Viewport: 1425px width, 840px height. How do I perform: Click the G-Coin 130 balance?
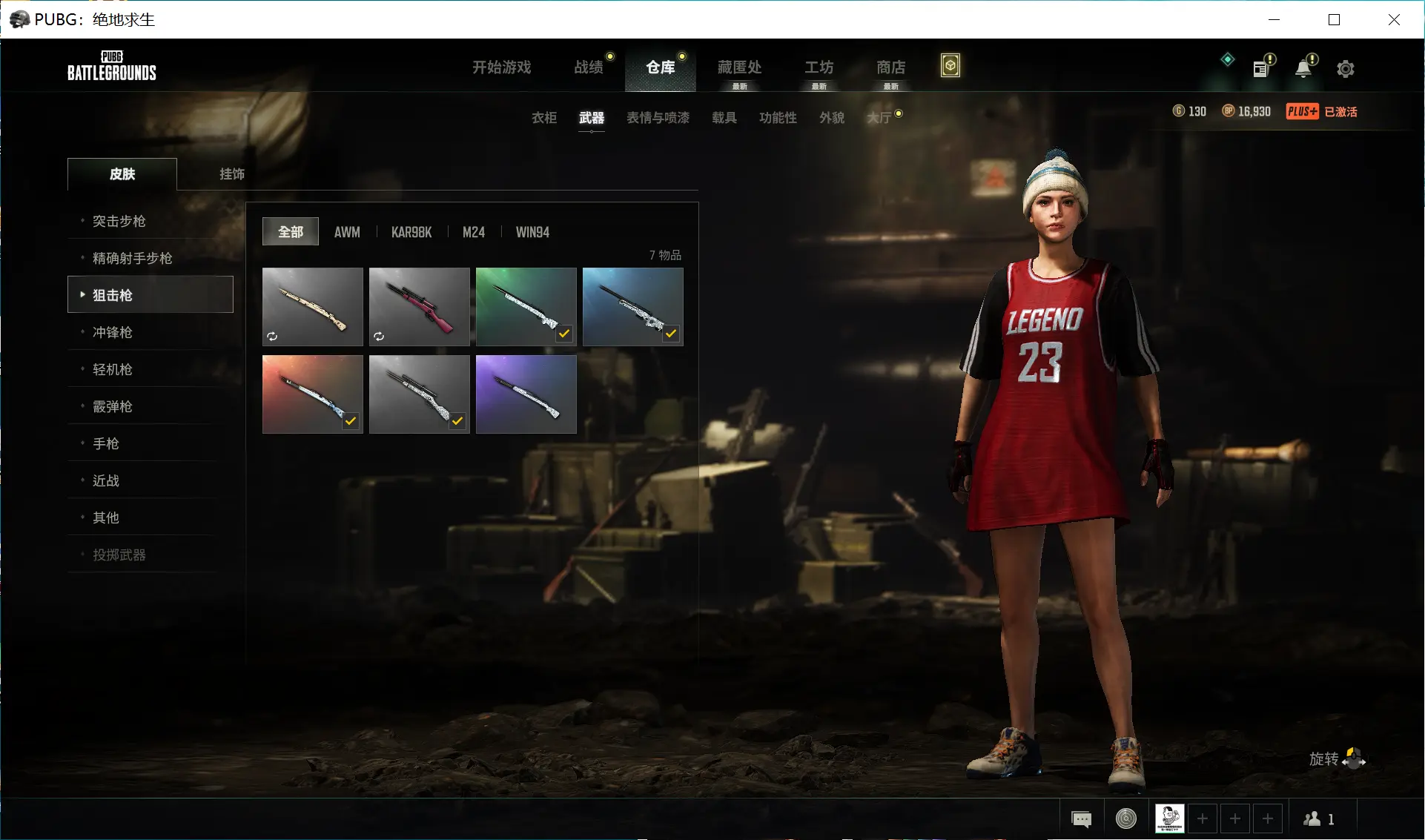1189,111
